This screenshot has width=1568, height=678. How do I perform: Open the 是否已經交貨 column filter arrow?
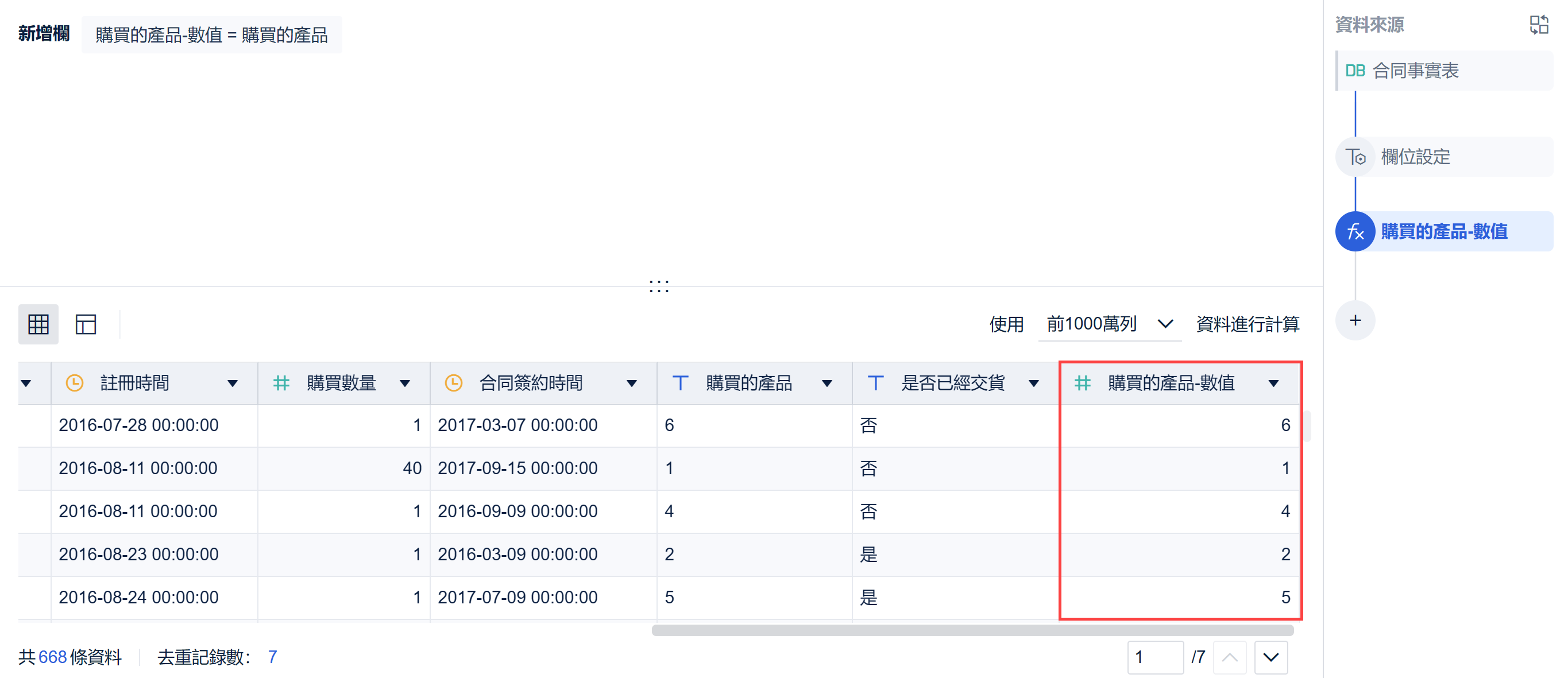(x=1034, y=383)
